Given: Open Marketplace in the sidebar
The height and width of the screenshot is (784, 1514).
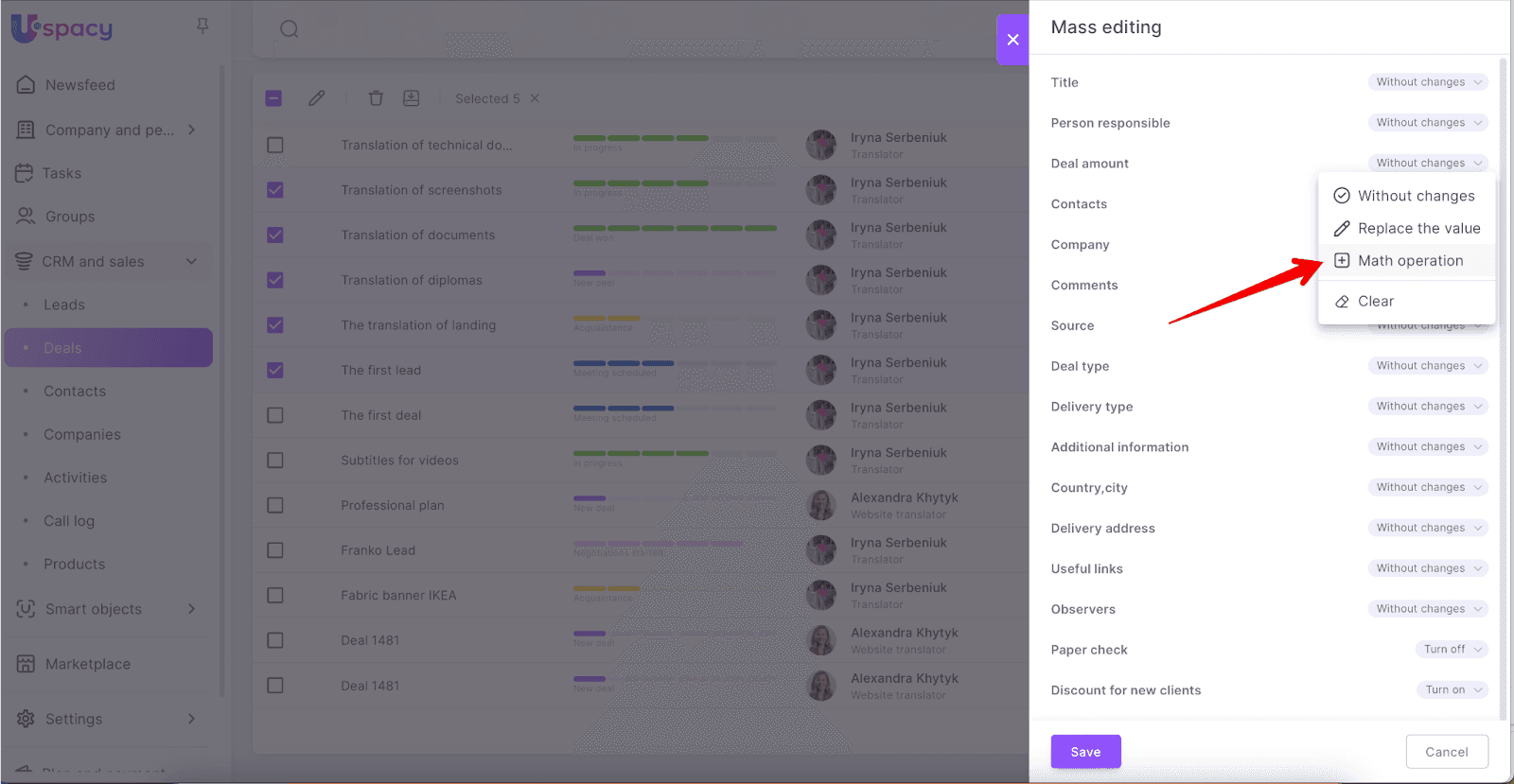Looking at the screenshot, I should [88, 664].
